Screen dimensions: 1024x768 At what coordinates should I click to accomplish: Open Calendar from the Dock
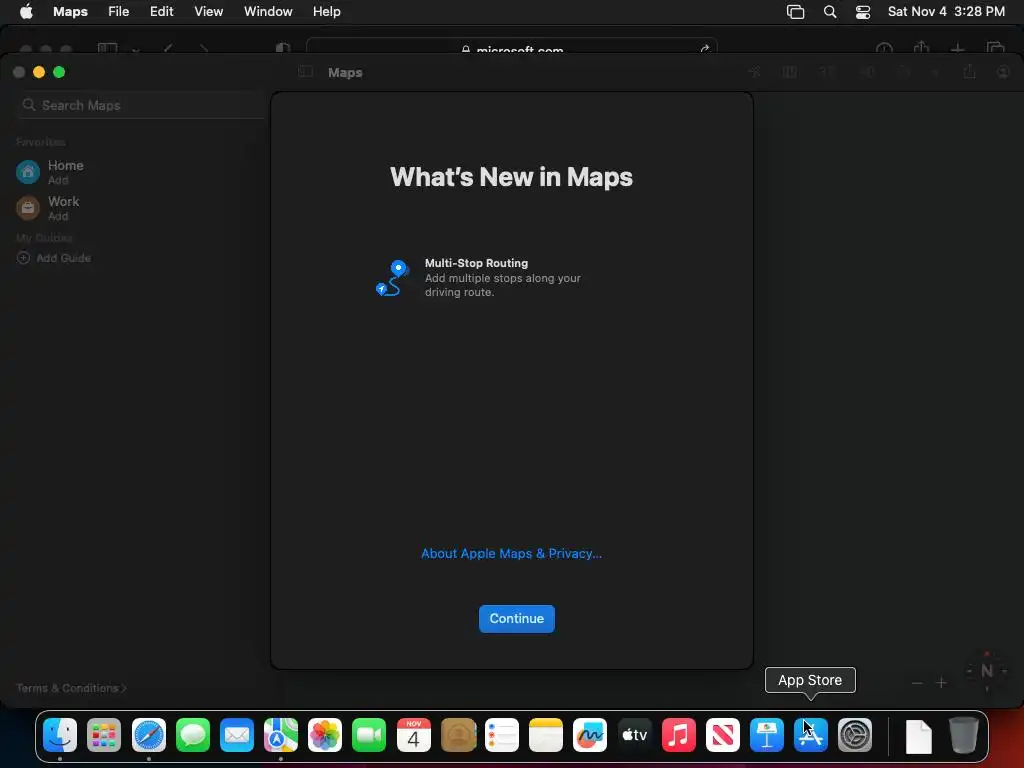(x=413, y=735)
